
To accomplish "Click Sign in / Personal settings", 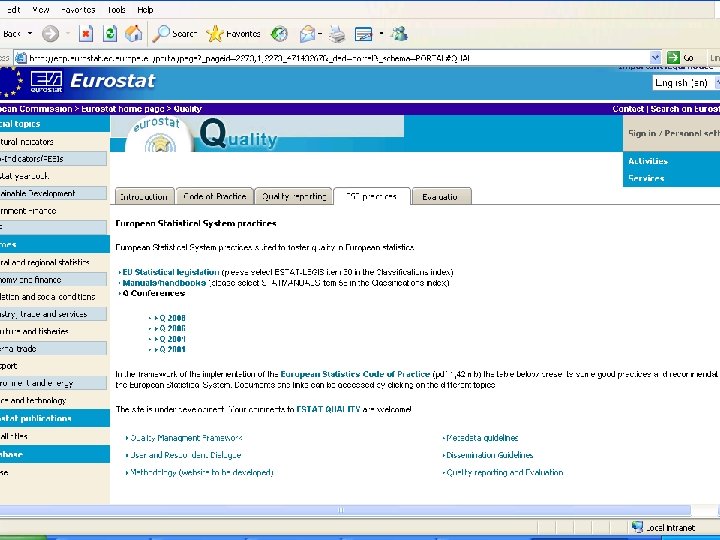I will click(674, 133).
